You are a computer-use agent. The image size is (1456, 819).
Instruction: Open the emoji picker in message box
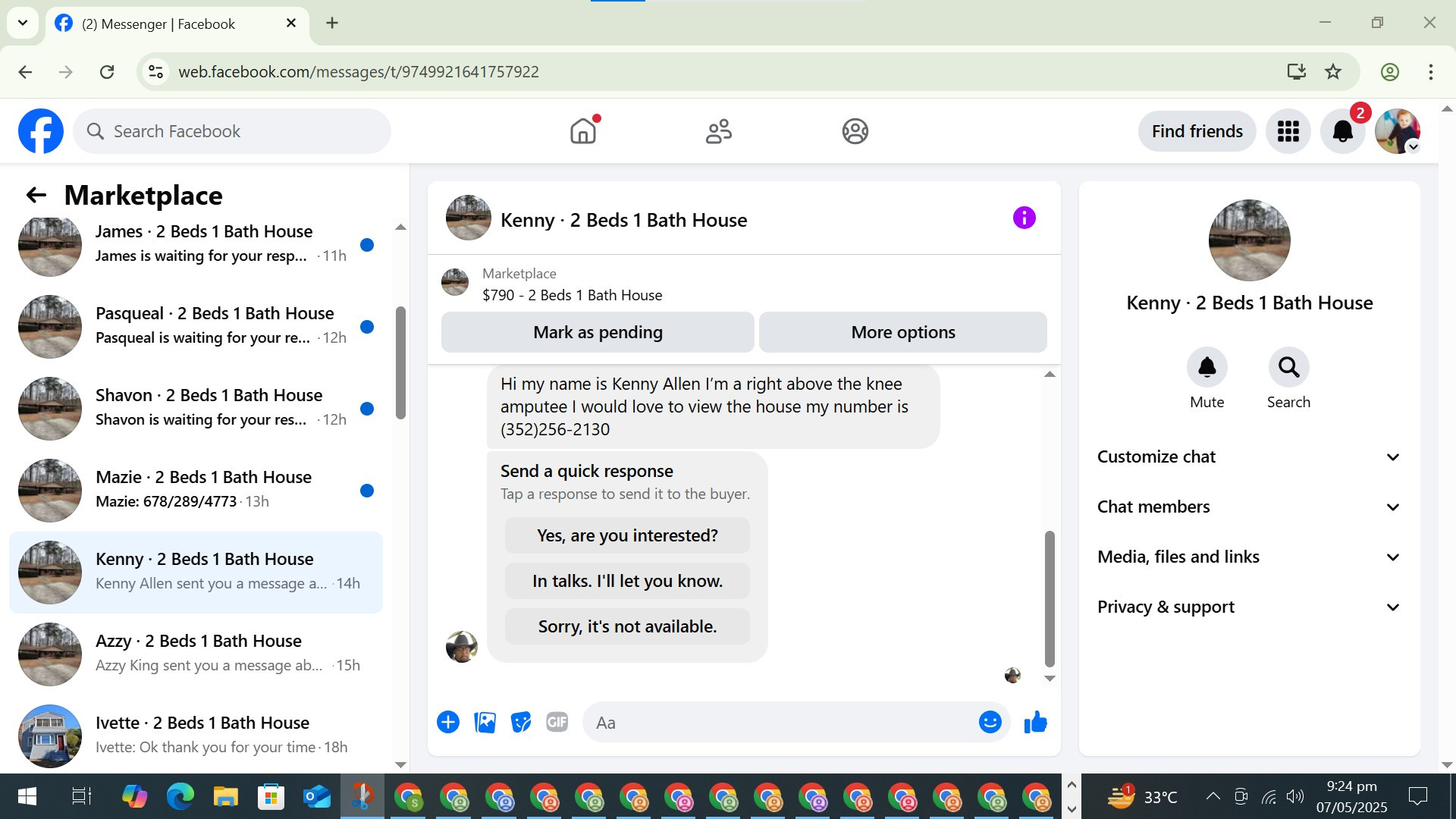coord(990,723)
